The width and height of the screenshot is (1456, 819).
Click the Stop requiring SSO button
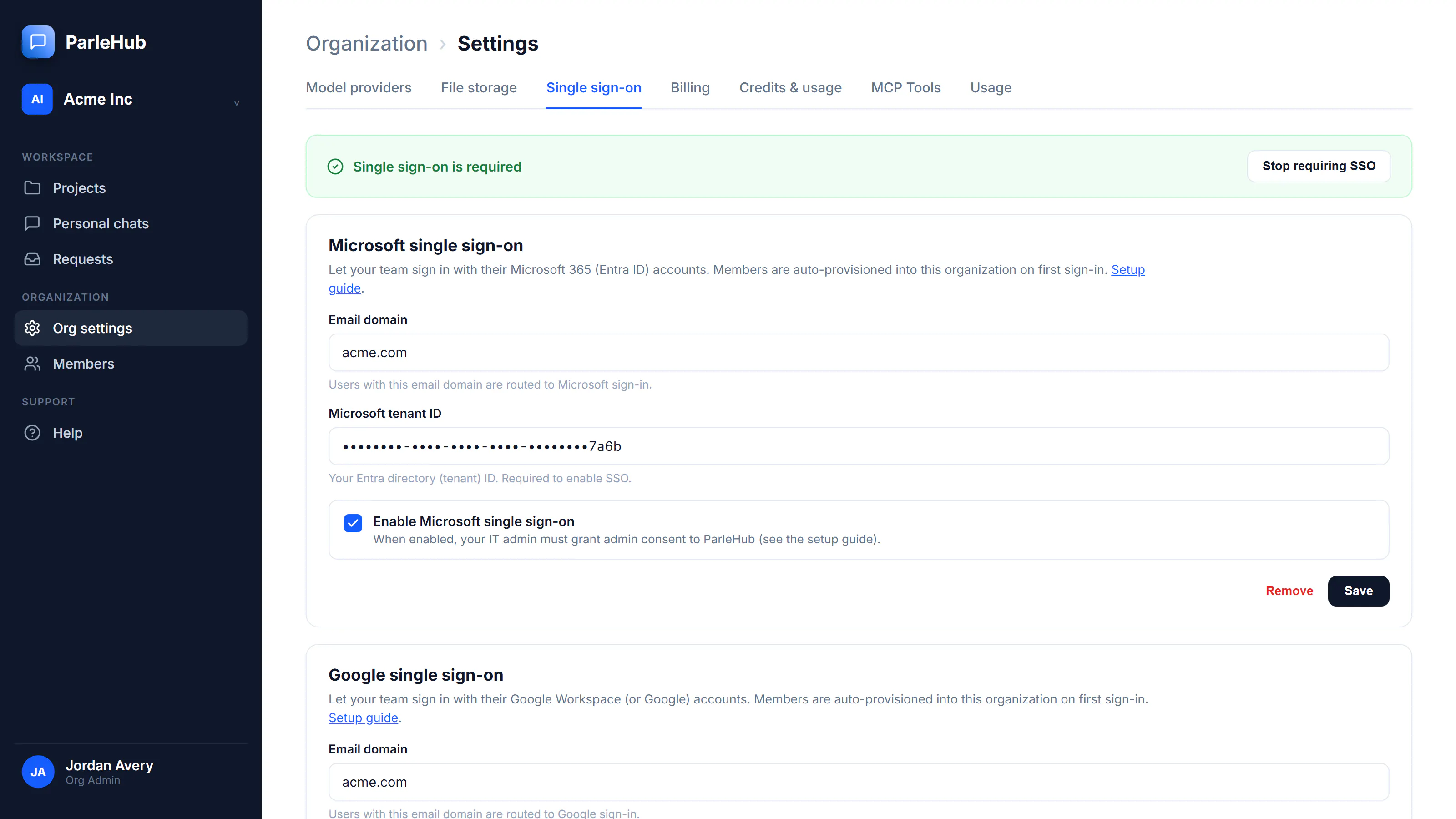pos(1319,166)
